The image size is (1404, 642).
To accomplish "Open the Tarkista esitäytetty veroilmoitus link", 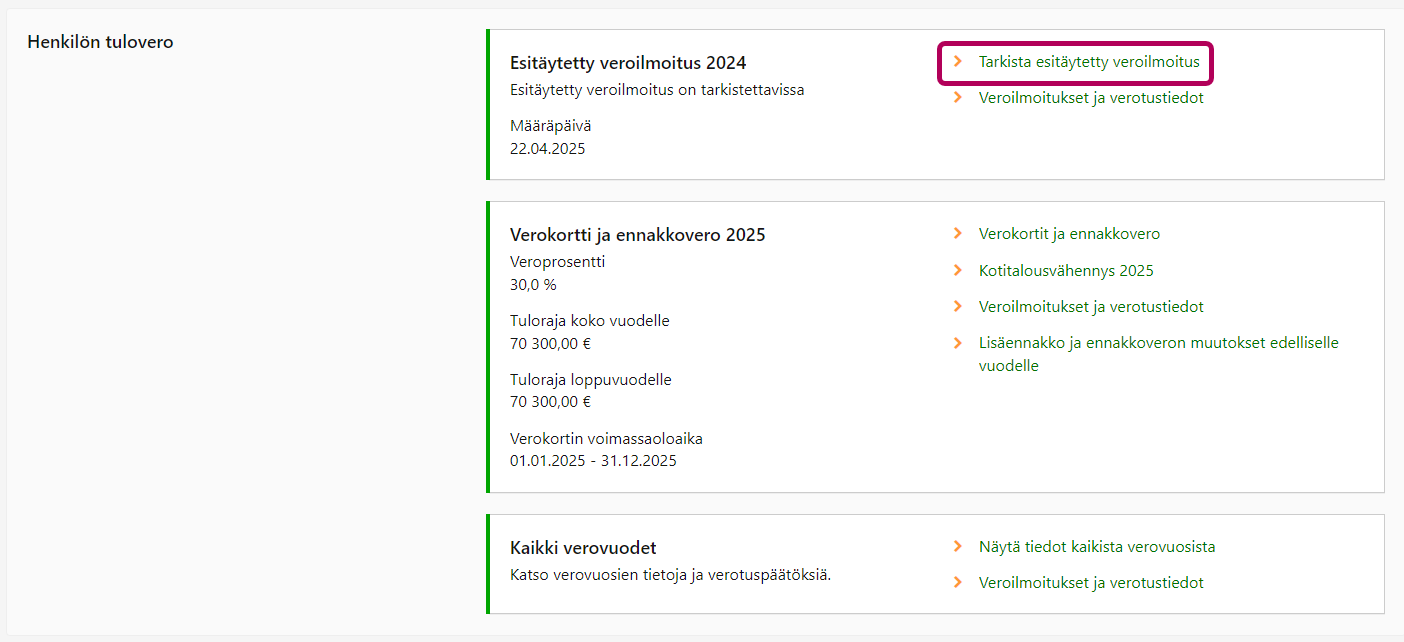I will [1088, 62].
